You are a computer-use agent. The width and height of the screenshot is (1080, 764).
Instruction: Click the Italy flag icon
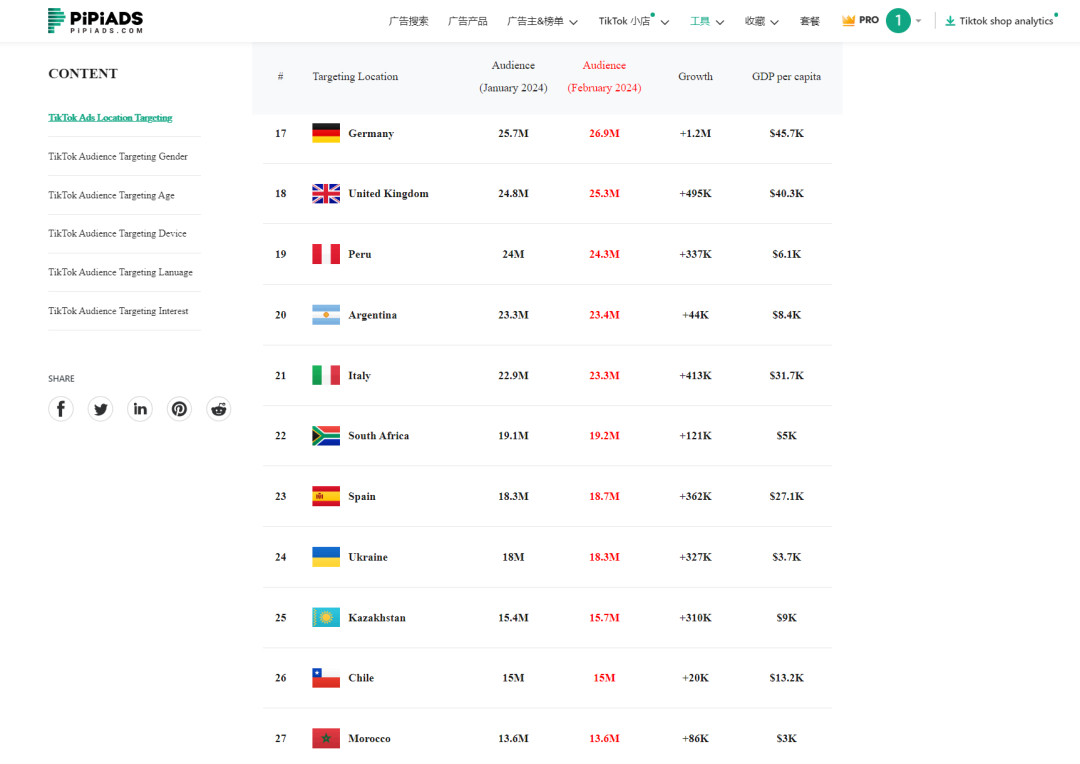click(x=326, y=375)
